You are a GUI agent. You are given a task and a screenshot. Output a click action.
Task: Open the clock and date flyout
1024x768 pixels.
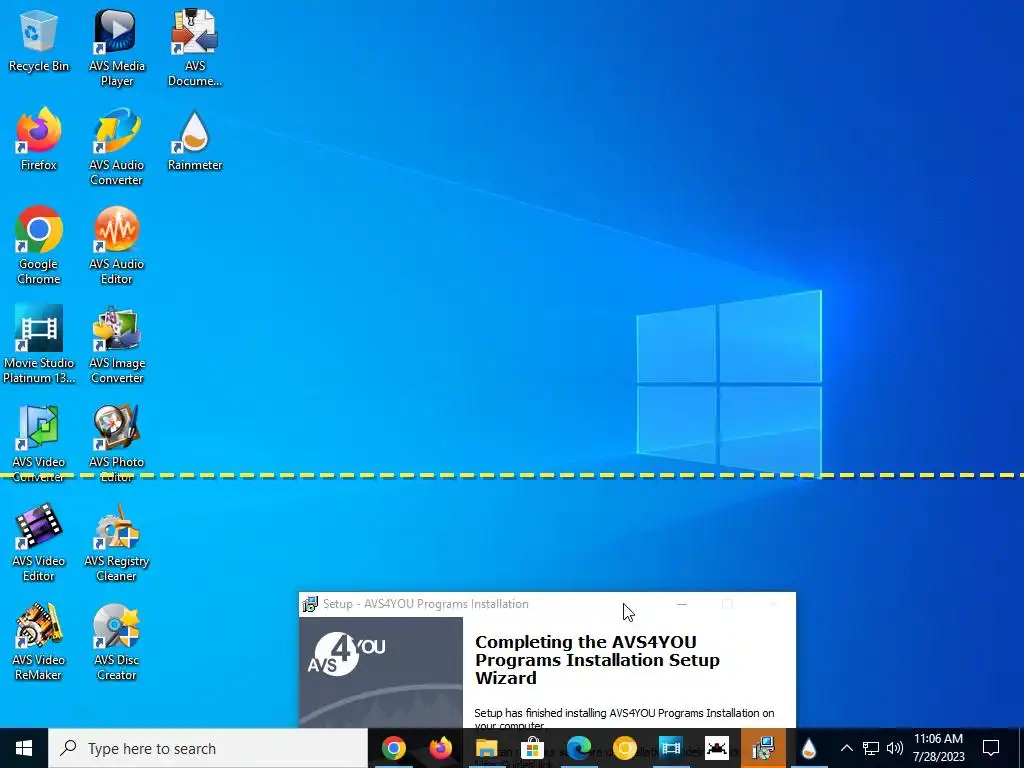click(938, 748)
